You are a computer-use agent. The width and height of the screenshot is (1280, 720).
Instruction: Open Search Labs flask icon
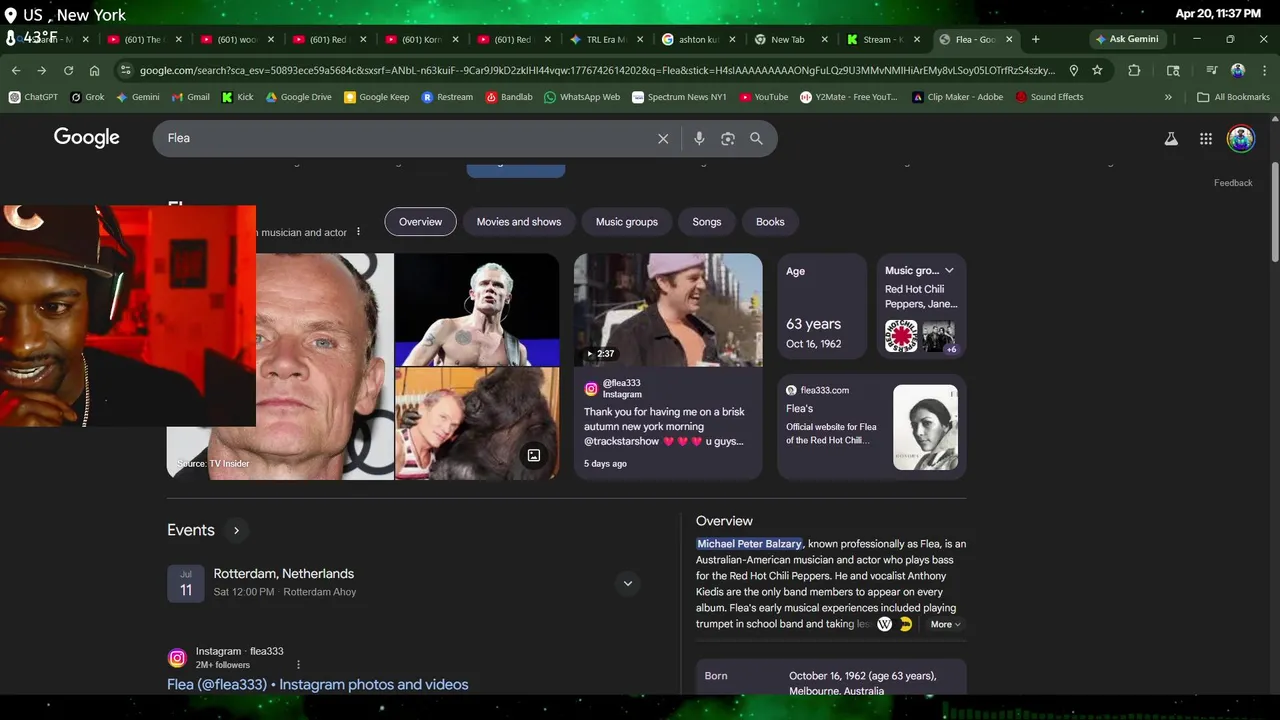coord(1171,139)
